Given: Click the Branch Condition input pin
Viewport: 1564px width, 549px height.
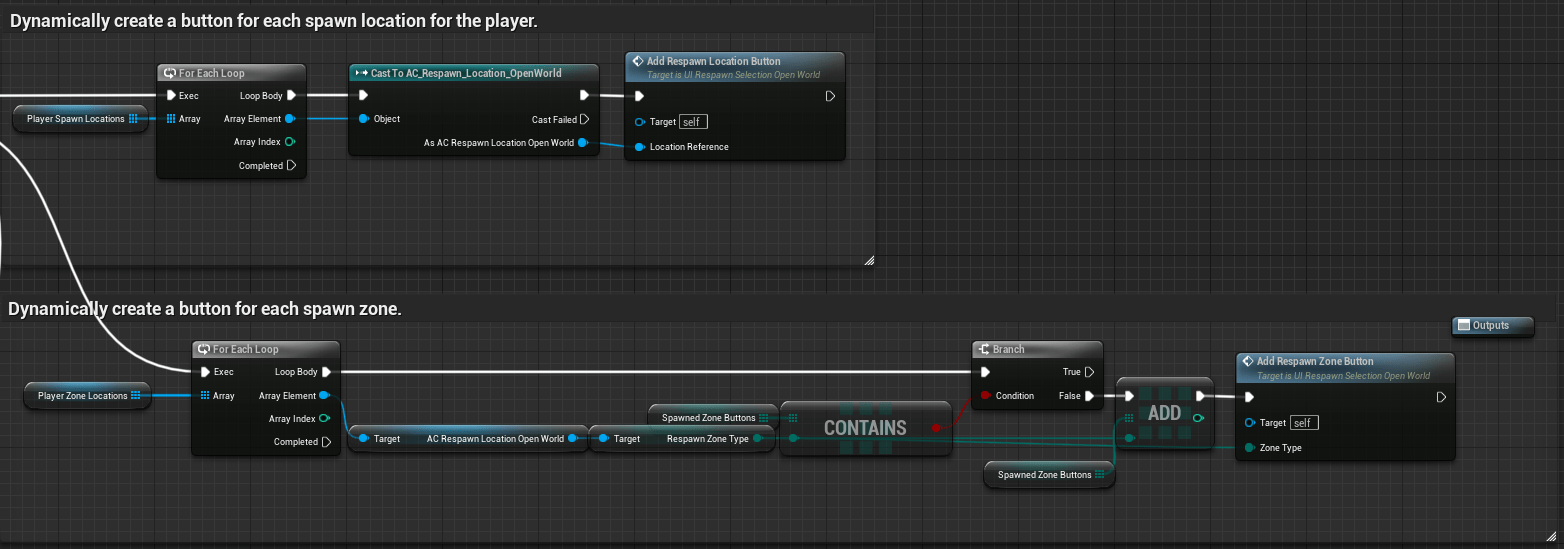Looking at the screenshot, I should pos(987,396).
